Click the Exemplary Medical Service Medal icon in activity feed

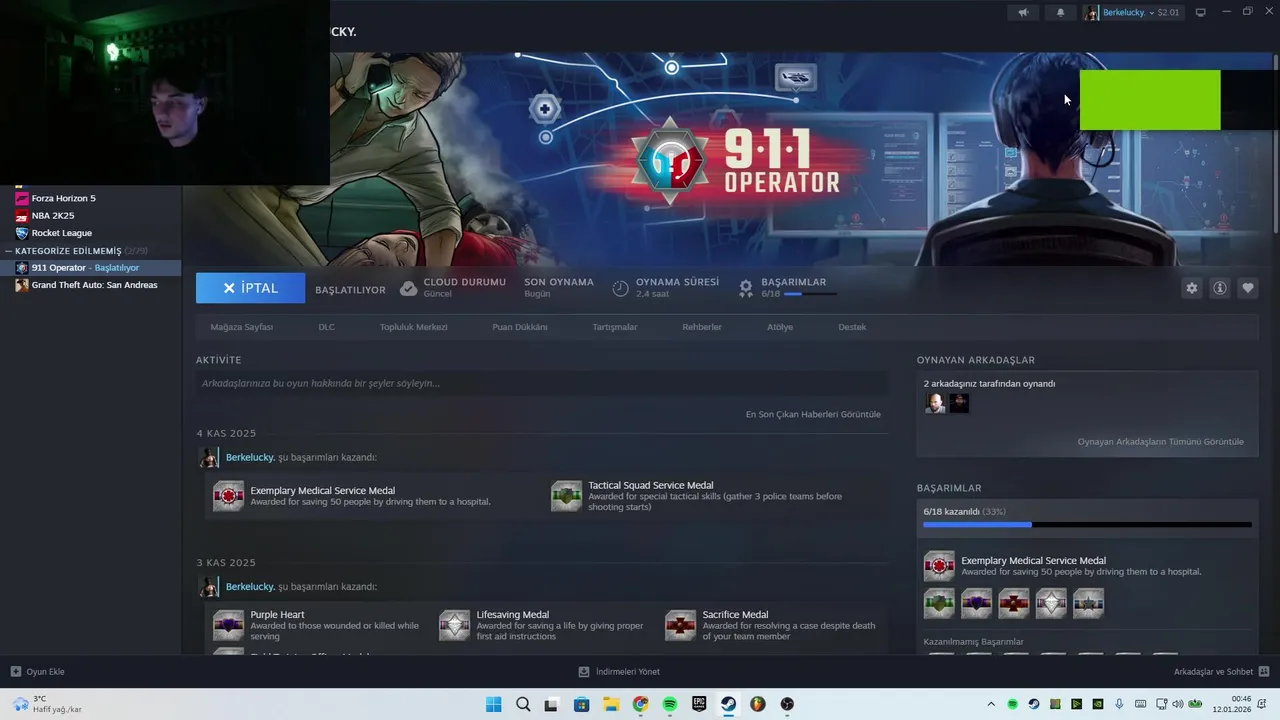pos(228,496)
